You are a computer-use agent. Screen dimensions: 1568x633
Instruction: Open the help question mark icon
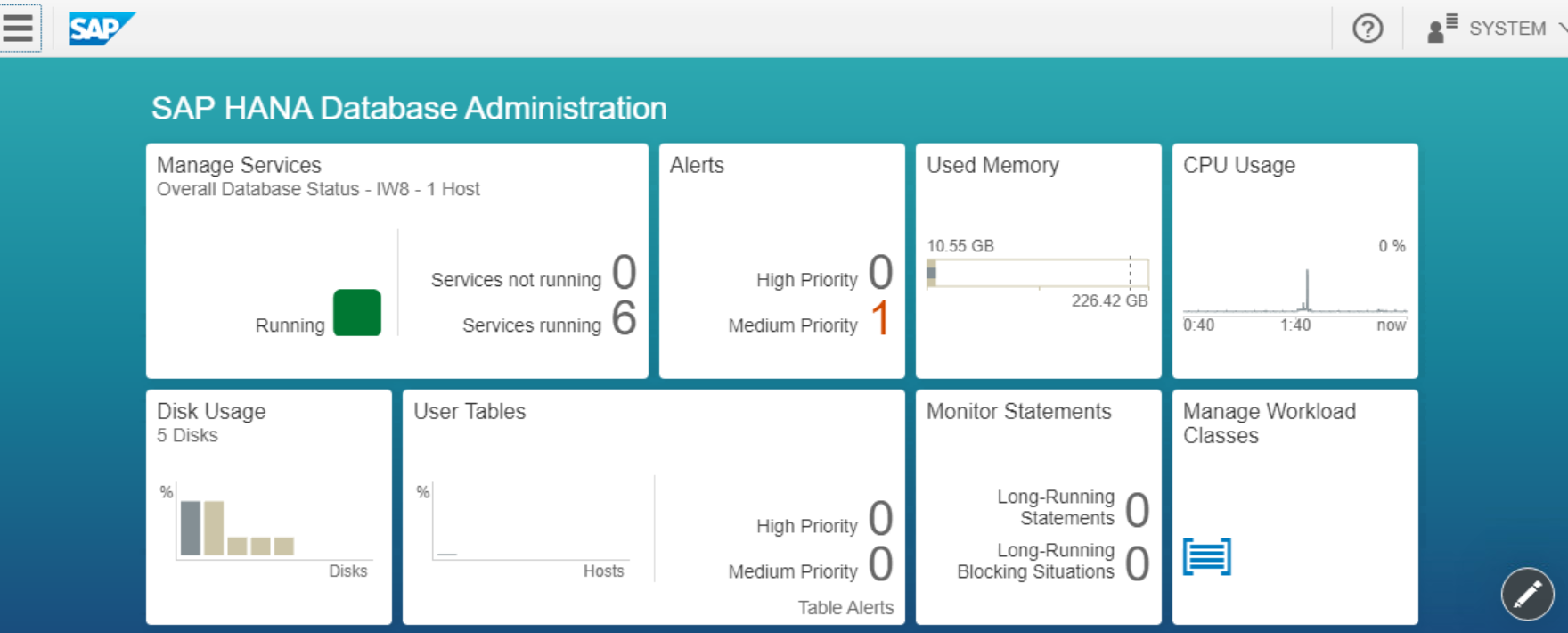tap(1368, 29)
